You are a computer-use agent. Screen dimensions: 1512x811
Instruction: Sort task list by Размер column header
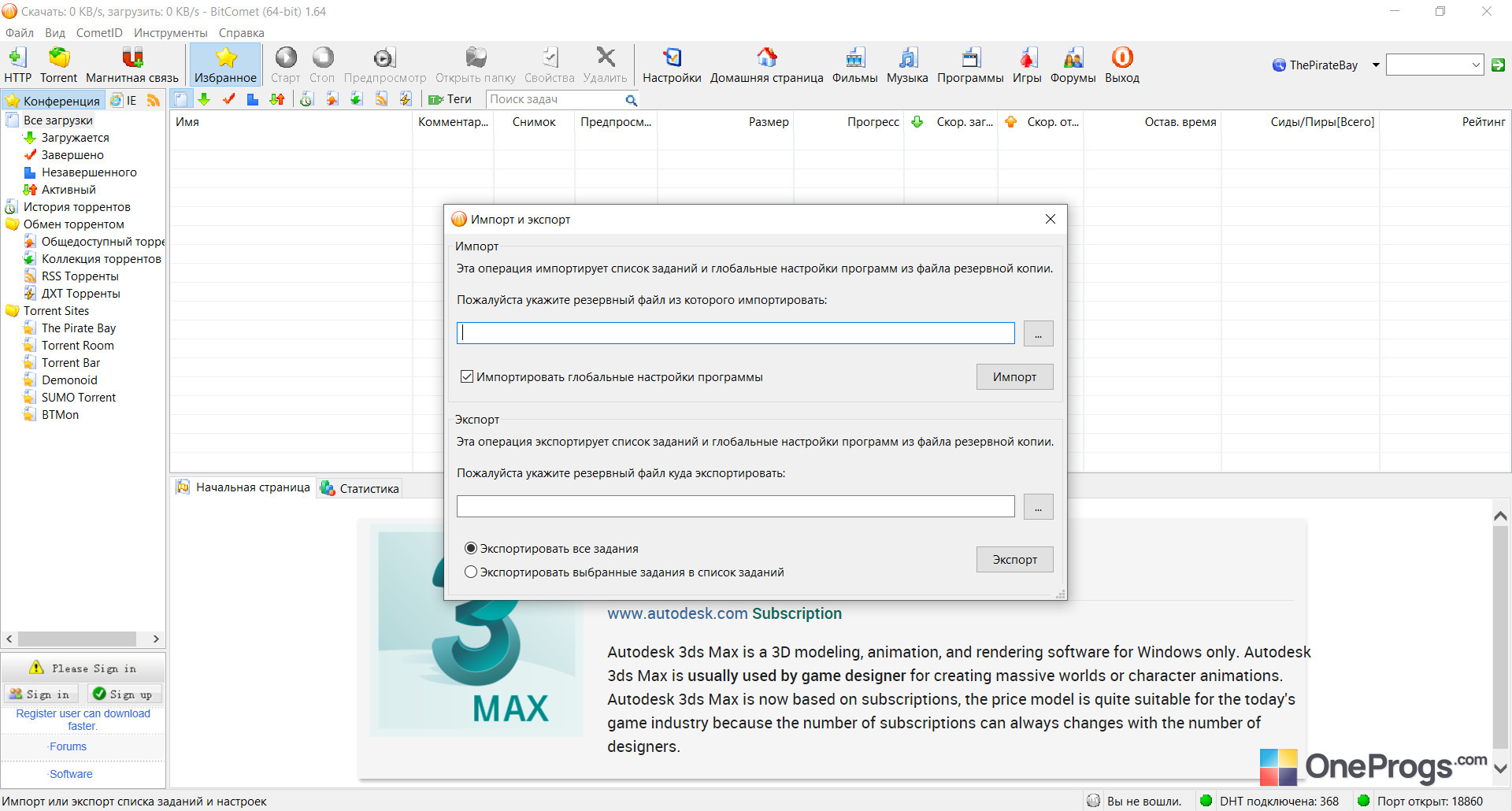tap(725, 122)
